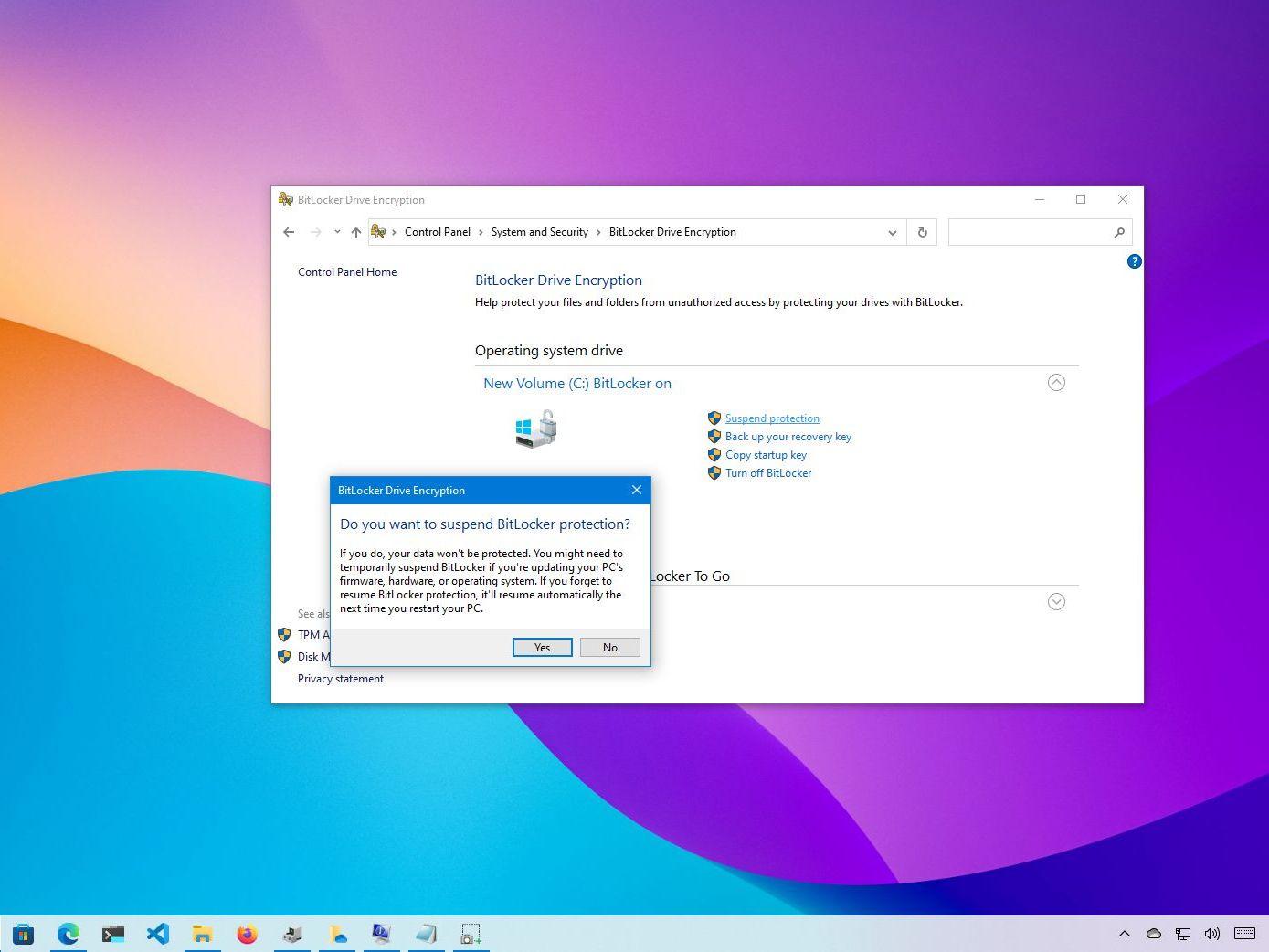The width and height of the screenshot is (1269, 952).
Task: Expand the BitLocker To Go section
Action: click(x=1056, y=601)
